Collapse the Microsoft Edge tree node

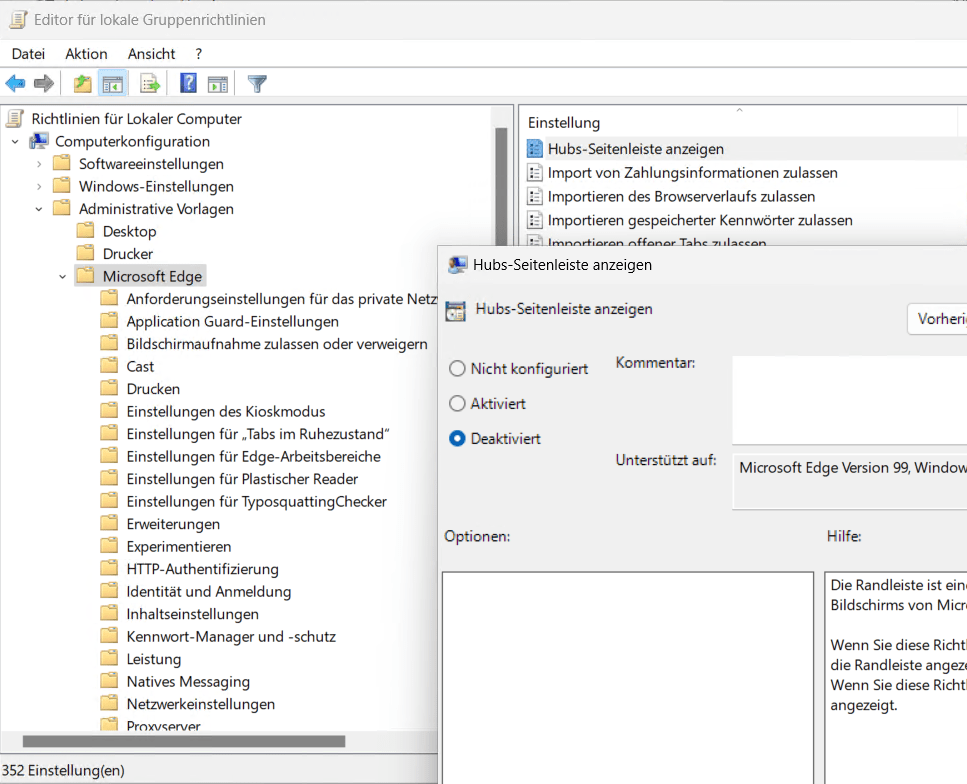pos(62,276)
